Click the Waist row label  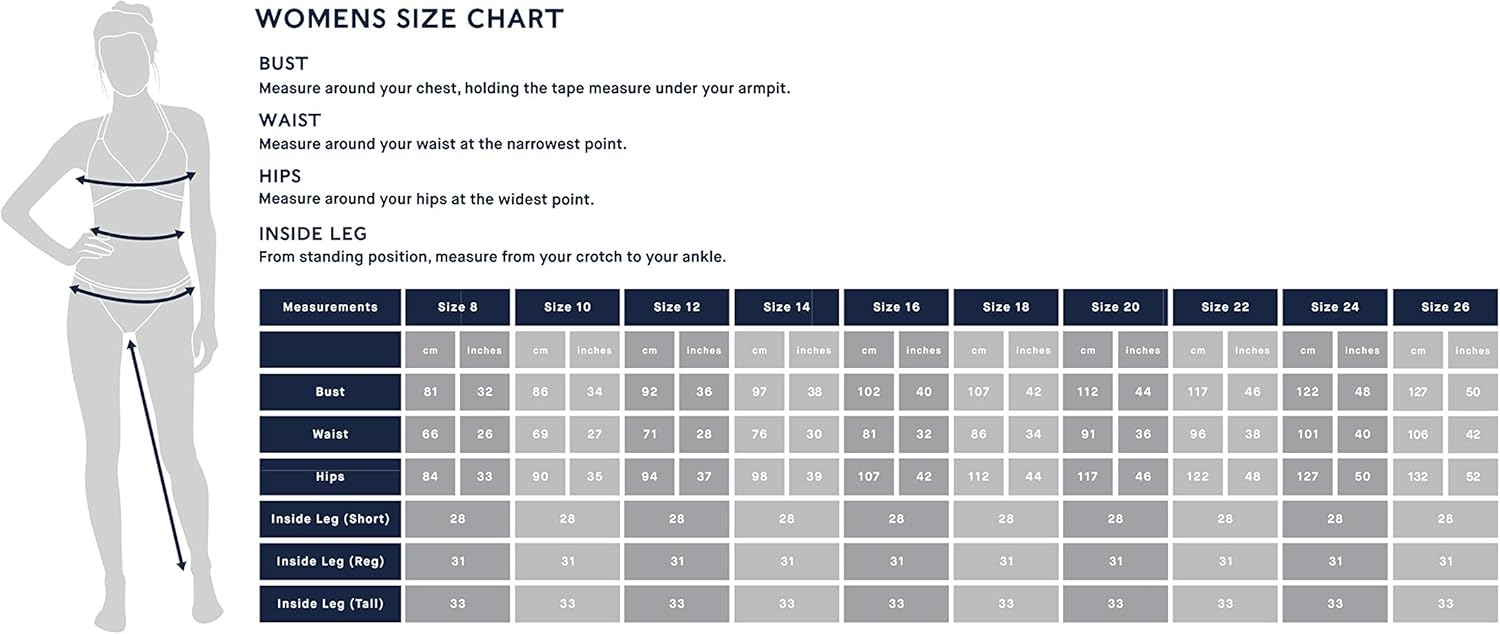[330, 434]
